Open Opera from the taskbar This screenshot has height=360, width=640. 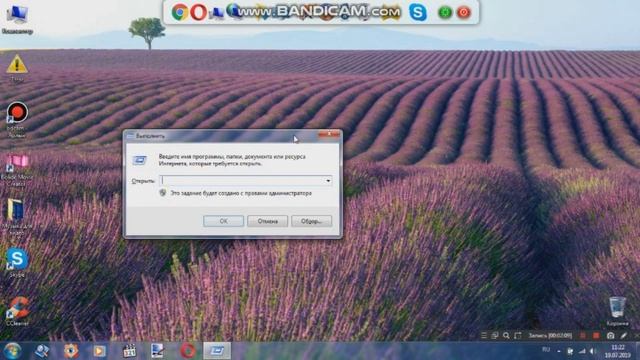click(x=188, y=351)
